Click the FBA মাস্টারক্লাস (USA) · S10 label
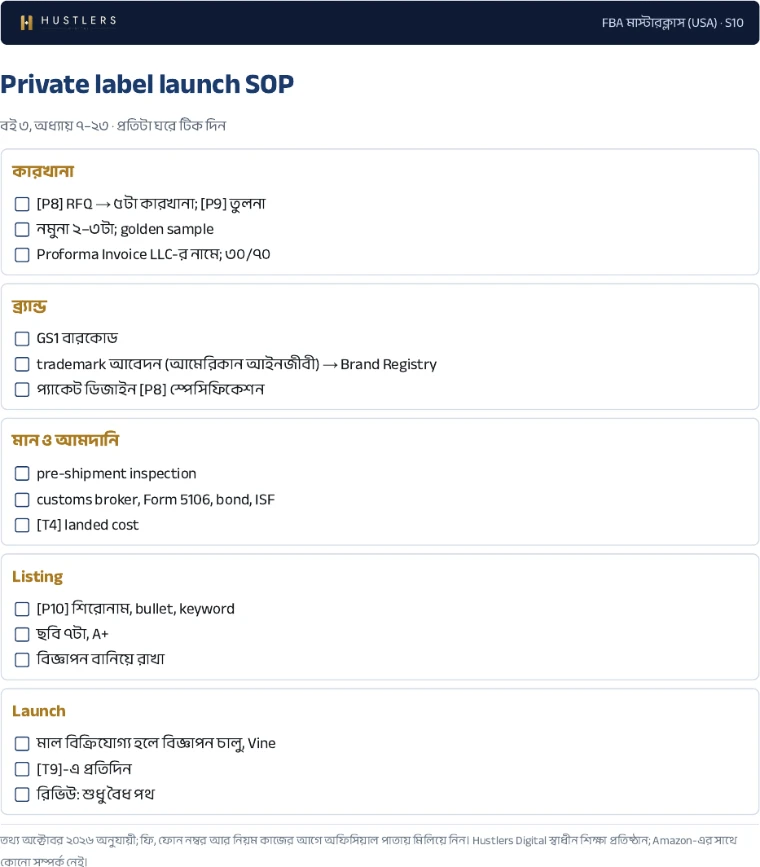Viewport: 760px width, 867px height. [x=673, y=23]
